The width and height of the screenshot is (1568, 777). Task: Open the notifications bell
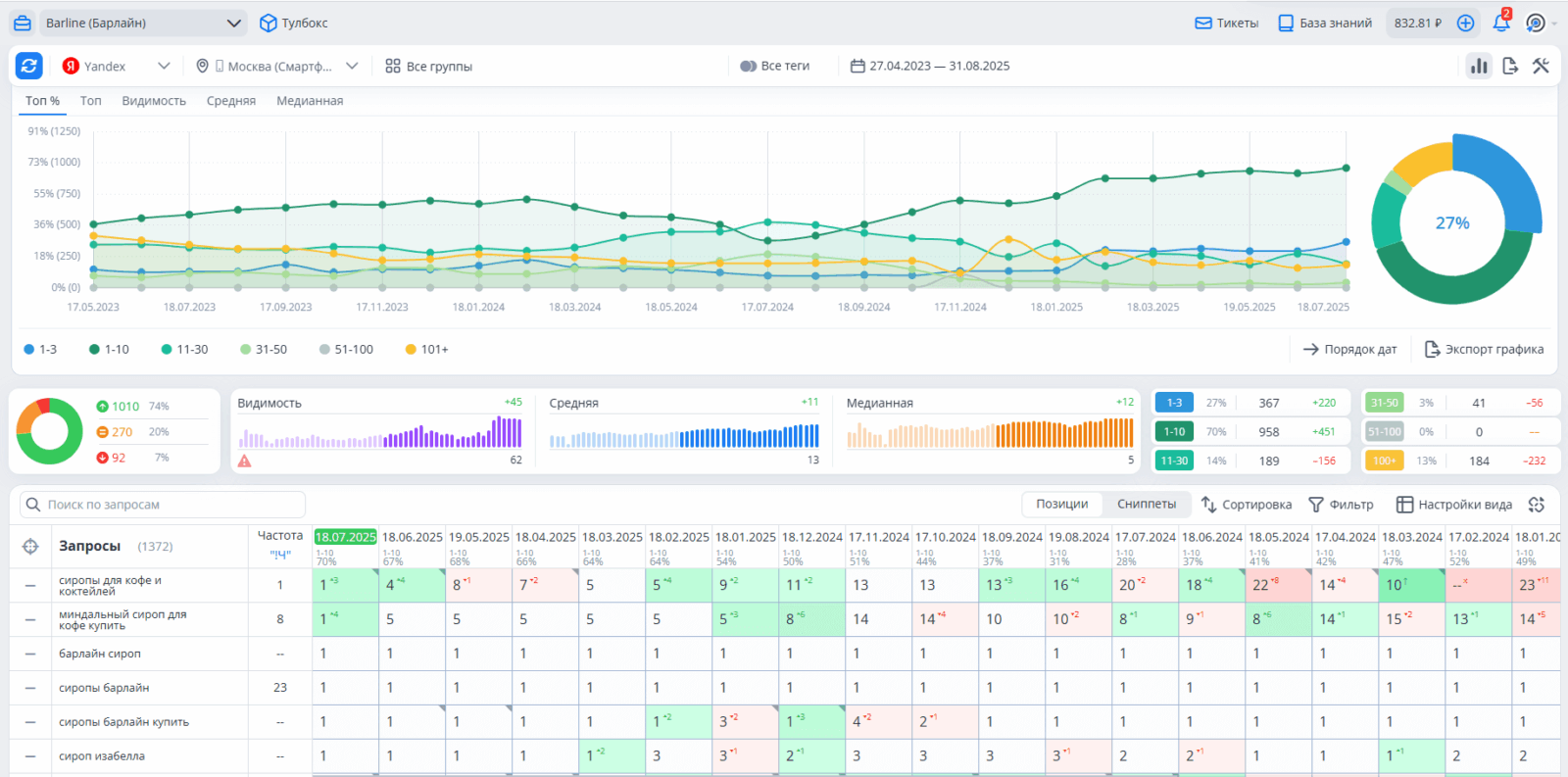pos(1501,23)
